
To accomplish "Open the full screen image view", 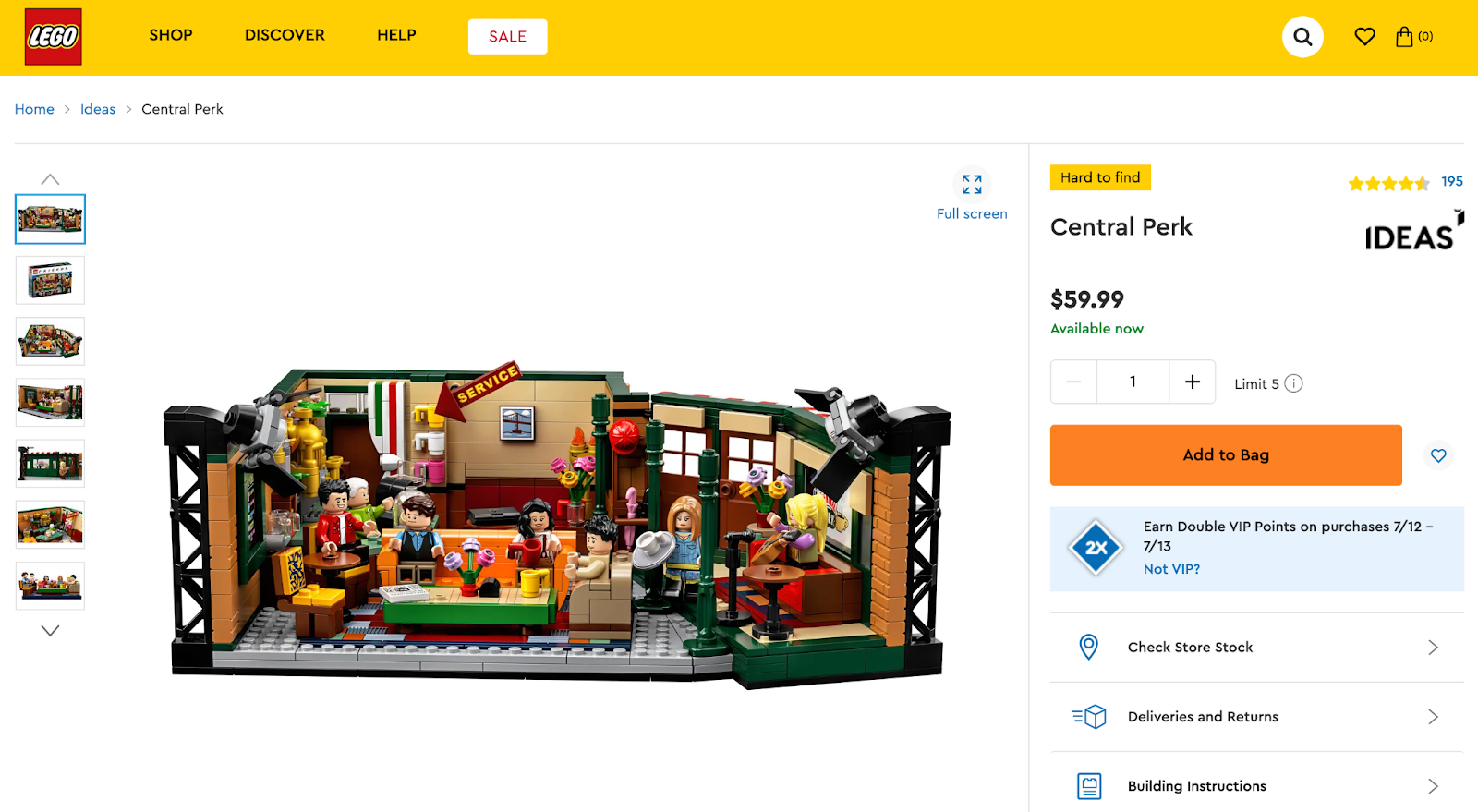I will coord(972,194).
